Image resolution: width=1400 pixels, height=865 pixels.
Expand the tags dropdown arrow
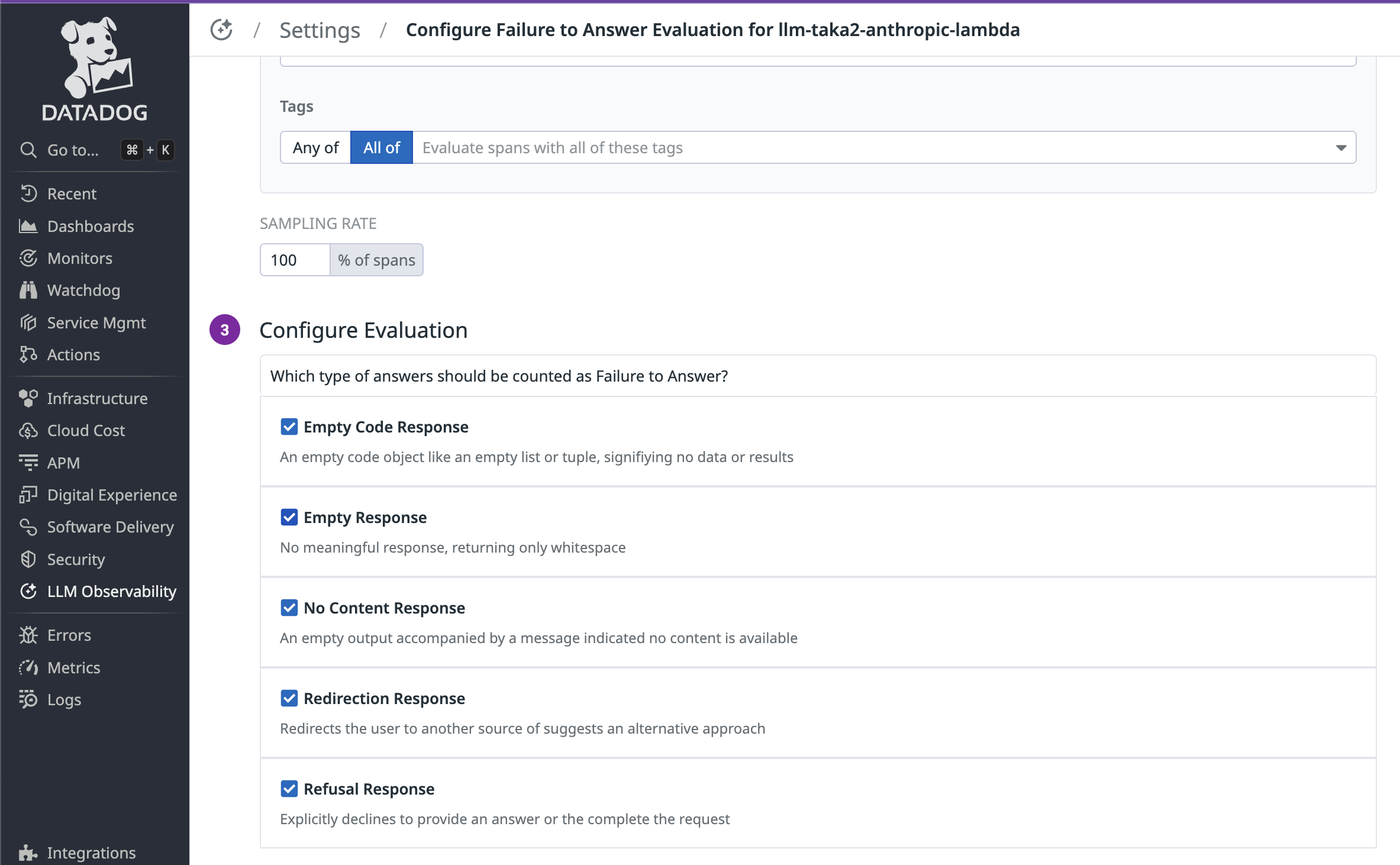coord(1341,148)
